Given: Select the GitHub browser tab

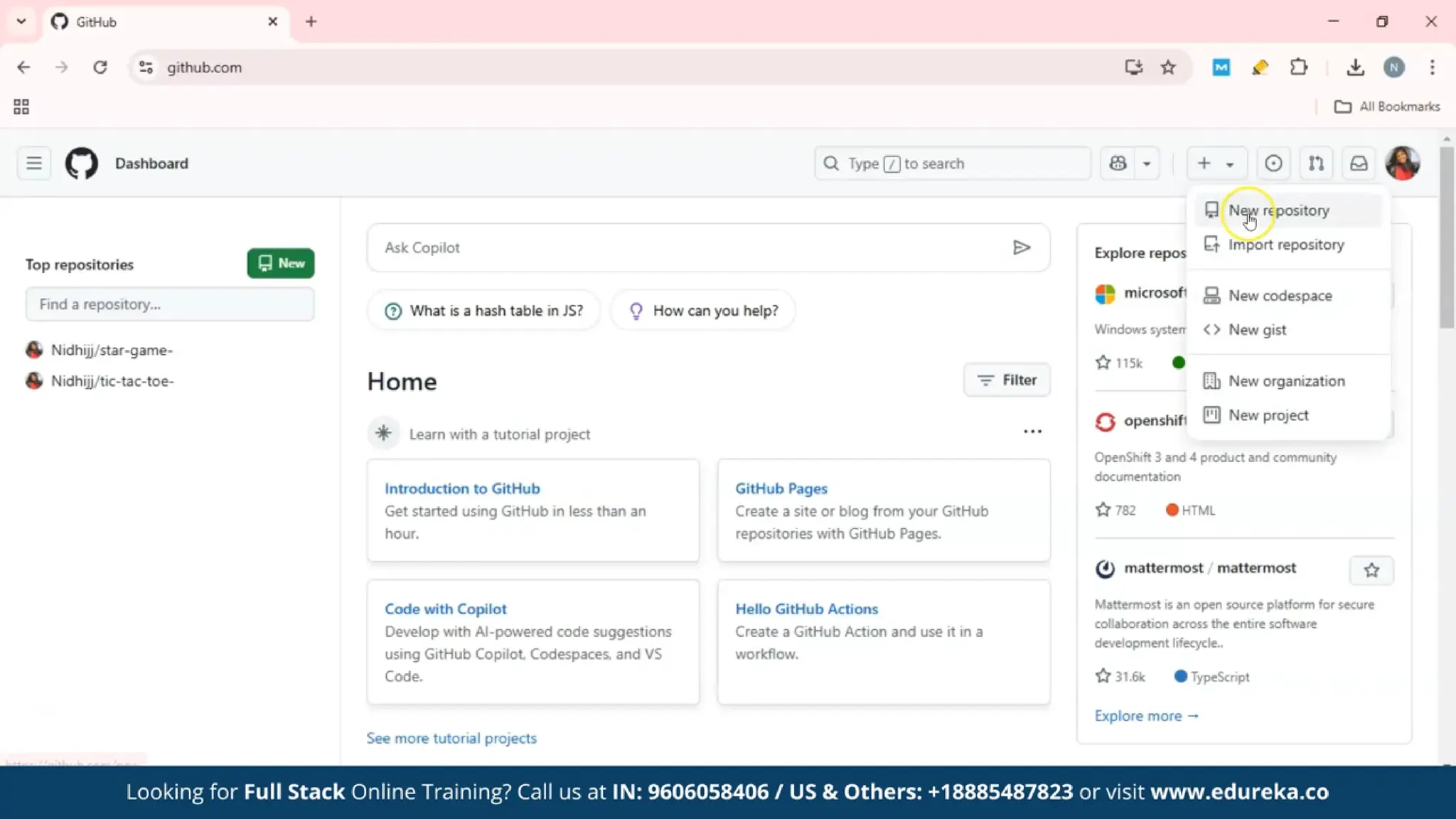Looking at the screenshot, I should [165, 22].
